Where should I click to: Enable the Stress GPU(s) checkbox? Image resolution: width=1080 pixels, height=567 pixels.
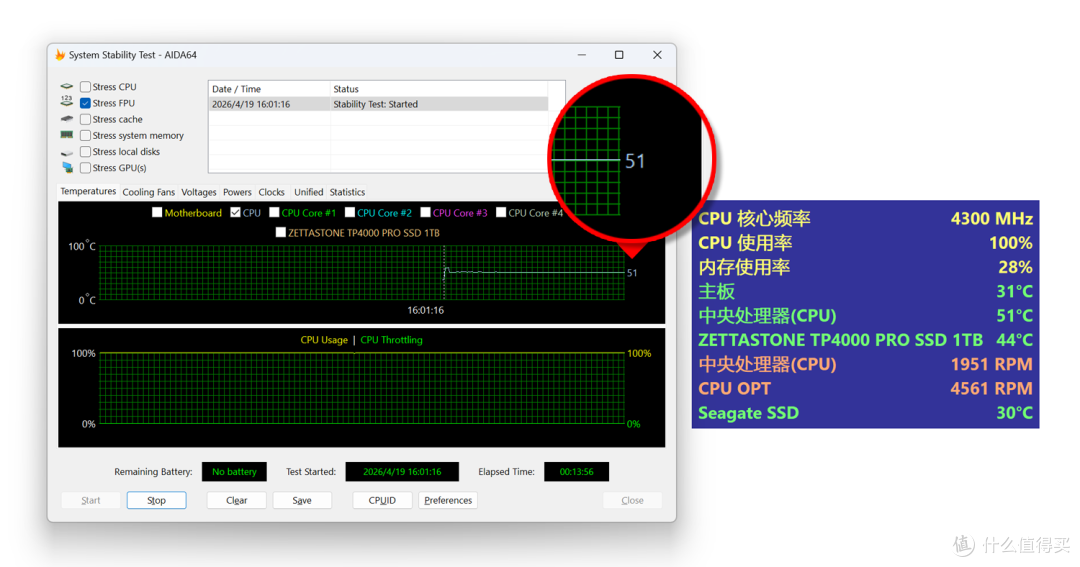point(85,168)
